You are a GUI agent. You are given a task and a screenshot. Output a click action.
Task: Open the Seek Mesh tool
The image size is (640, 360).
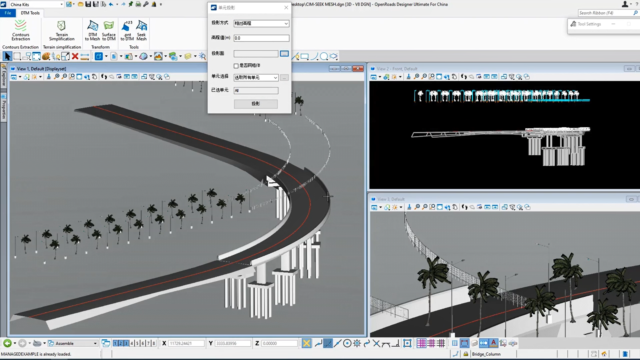141,30
